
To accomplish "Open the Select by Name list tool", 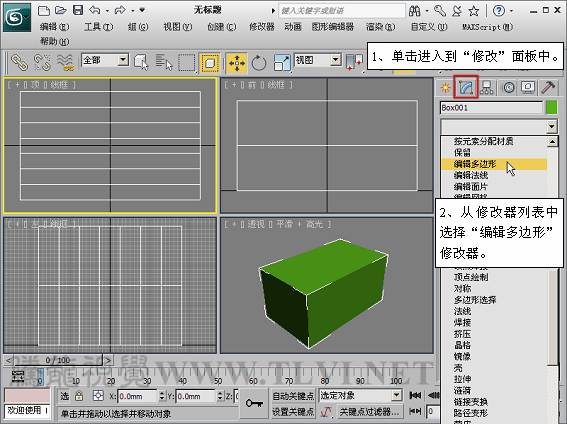I will pos(164,62).
